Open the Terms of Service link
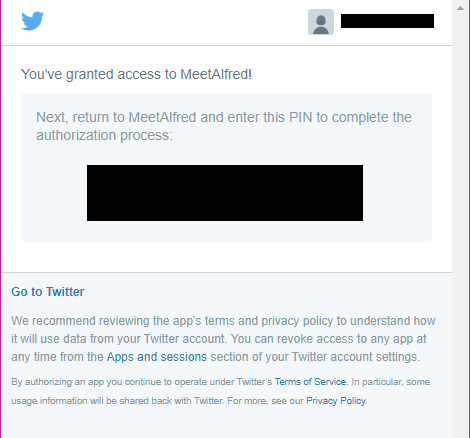 (x=310, y=382)
